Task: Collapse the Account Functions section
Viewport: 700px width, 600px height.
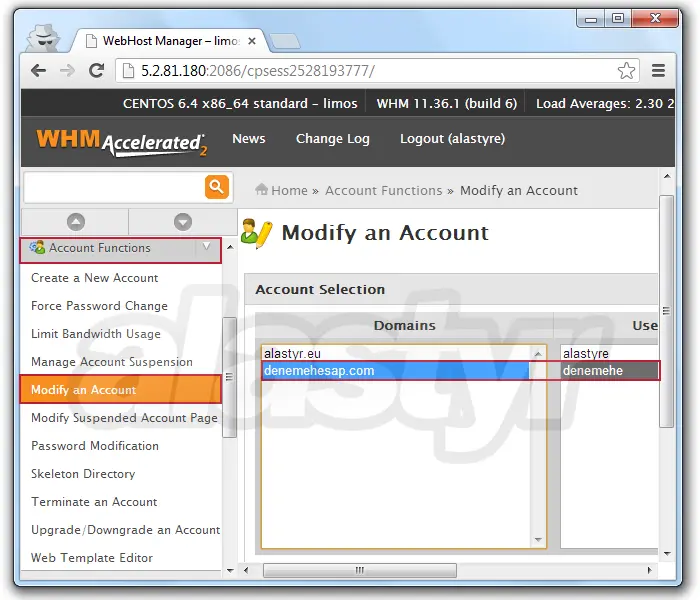Action: pyautogui.click(x=207, y=247)
